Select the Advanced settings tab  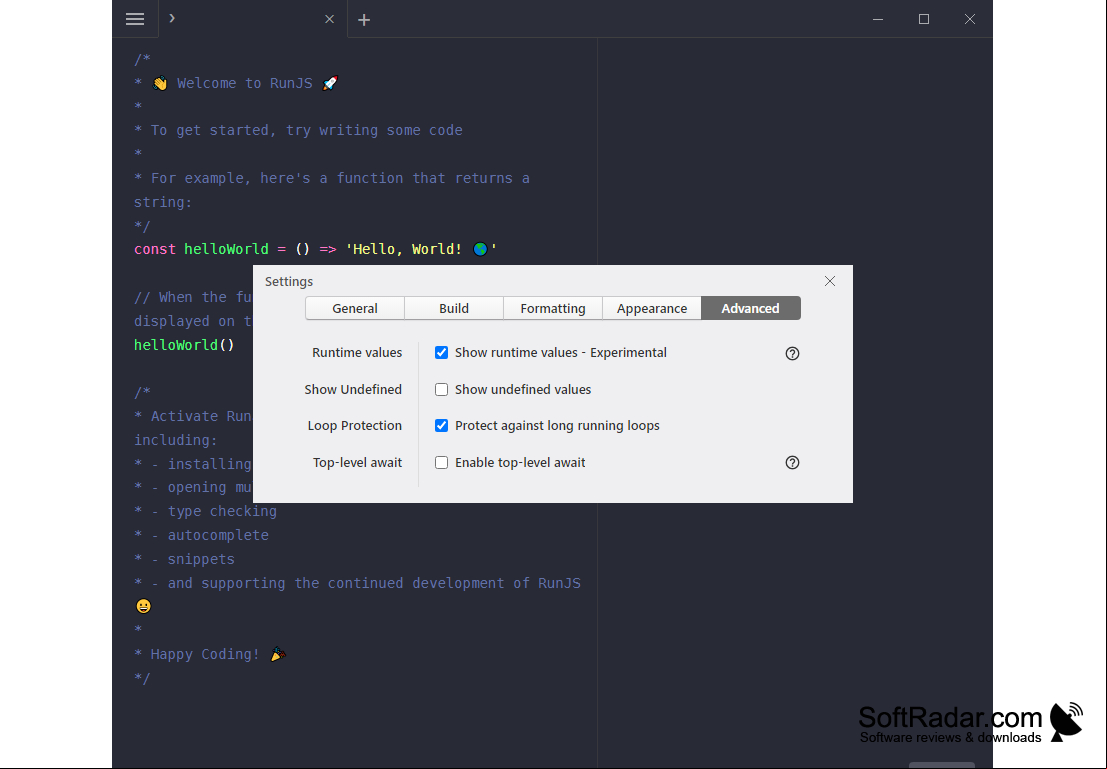750,308
